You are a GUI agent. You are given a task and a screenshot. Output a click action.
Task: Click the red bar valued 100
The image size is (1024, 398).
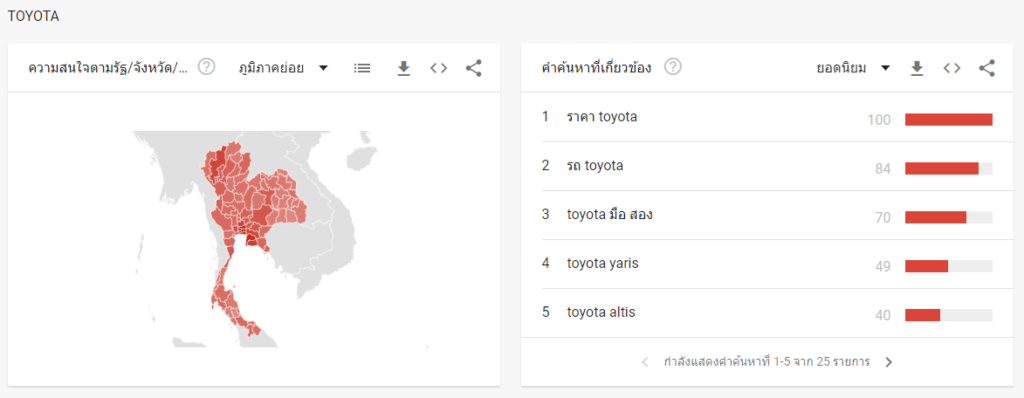pos(948,120)
